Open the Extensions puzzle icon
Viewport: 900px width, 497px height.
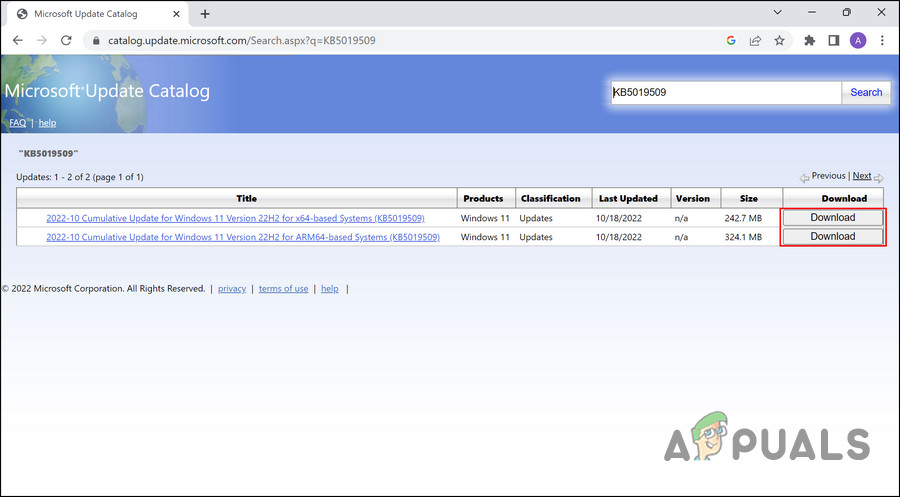pos(810,41)
